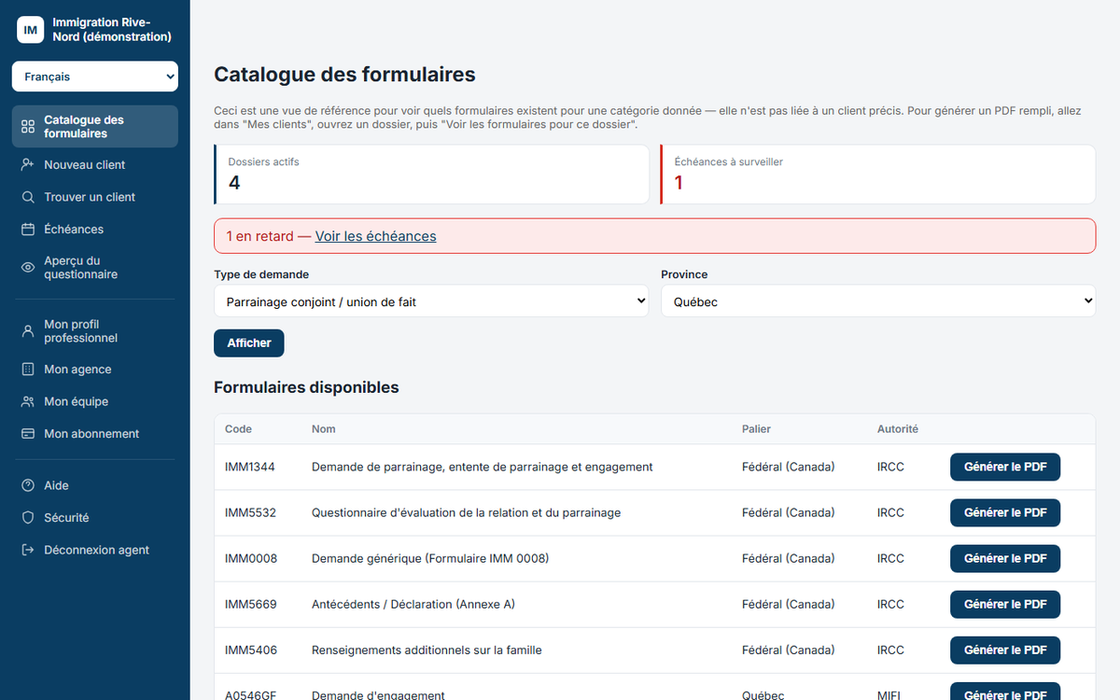
Task: Click the question mark icon beside Aide
Action: [x=28, y=486]
